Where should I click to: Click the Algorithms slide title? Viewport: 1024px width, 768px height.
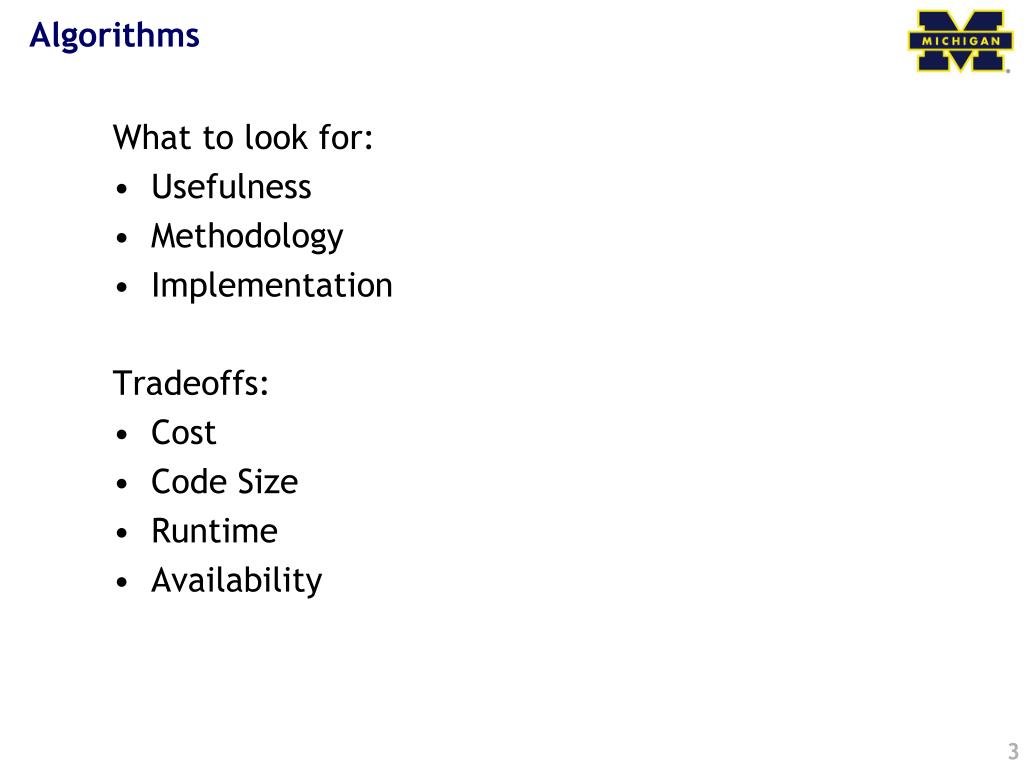(x=114, y=36)
